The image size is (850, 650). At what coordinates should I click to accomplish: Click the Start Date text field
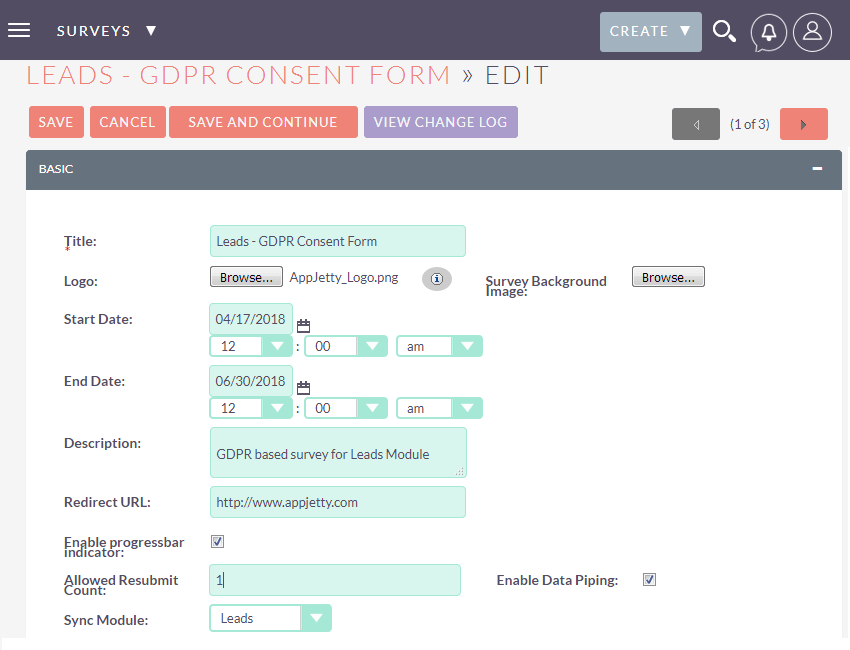pyautogui.click(x=251, y=319)
